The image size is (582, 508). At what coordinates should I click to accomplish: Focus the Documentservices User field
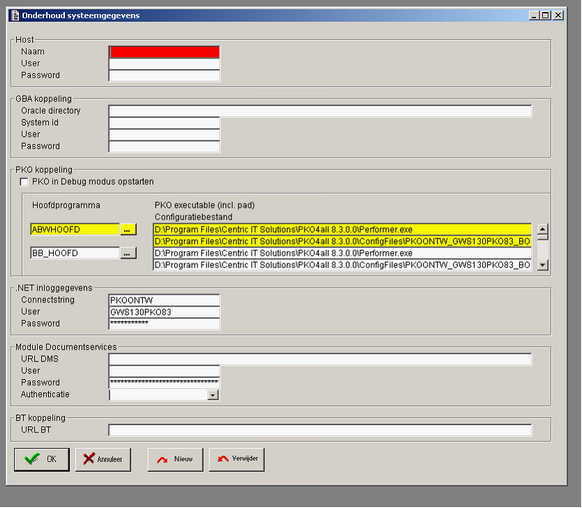click(164, 371)
